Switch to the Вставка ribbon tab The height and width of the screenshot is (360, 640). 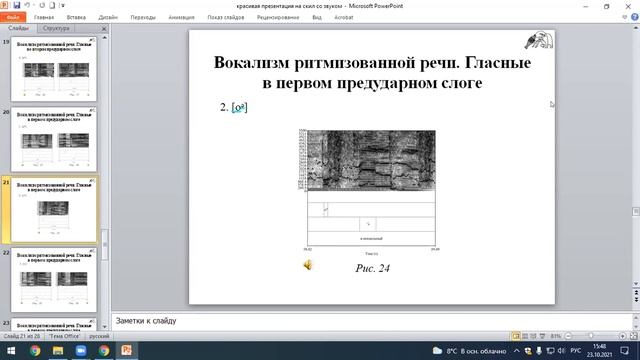point(76,18)
